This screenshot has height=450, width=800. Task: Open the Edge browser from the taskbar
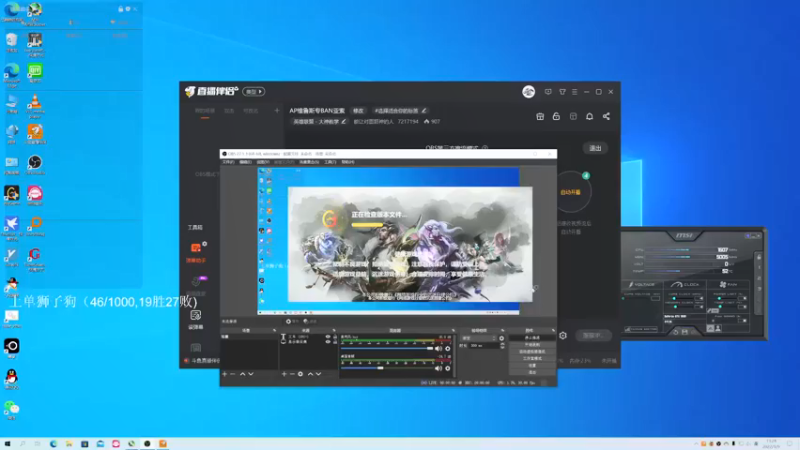coord(53,444)
